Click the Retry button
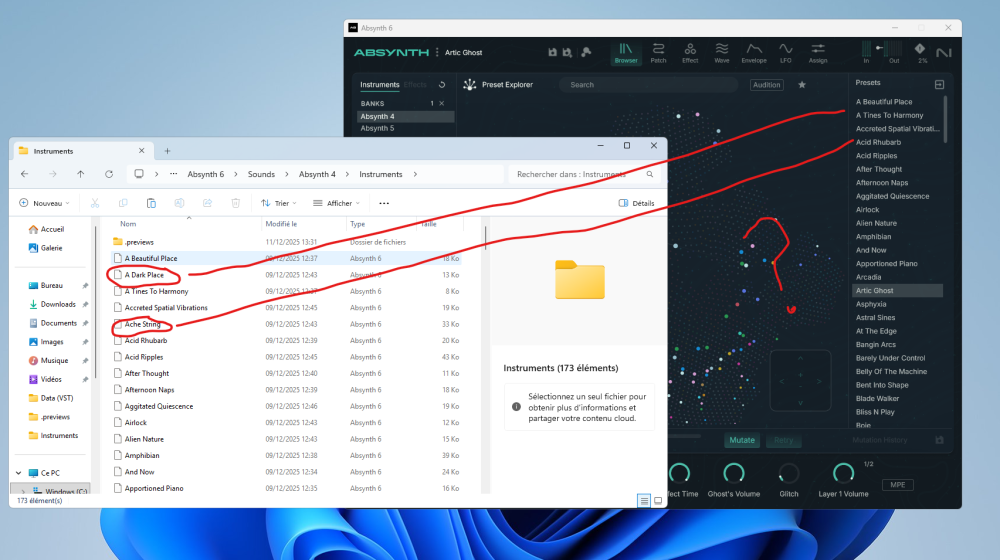The width and height of the screenshot is (1000, 560). pyautogui.click(x=783, y=440)
